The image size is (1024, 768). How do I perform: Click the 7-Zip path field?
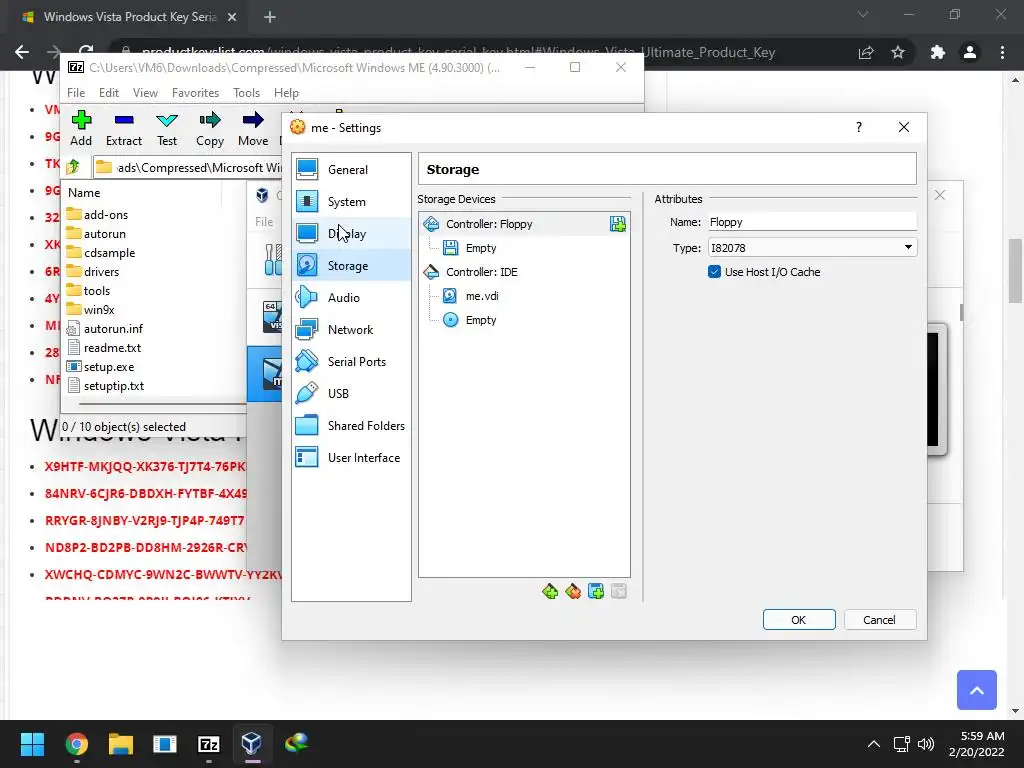(x=187, y=168)
